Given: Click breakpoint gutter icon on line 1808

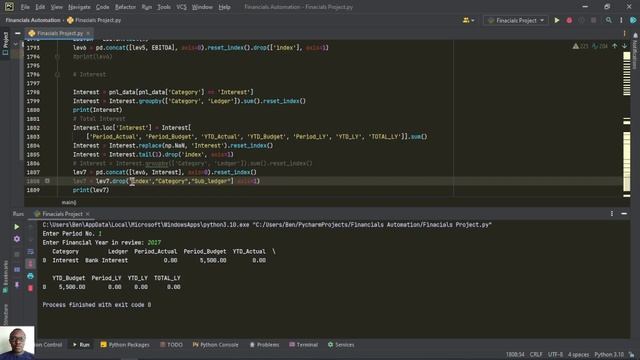Looking at the screenshot, I should [47, 181].
